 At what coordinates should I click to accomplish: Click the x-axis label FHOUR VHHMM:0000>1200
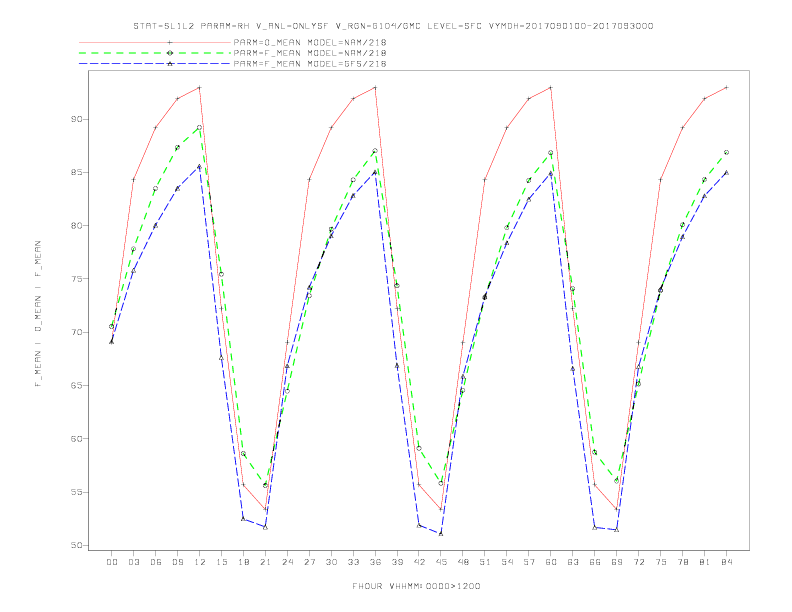(416, 586)
